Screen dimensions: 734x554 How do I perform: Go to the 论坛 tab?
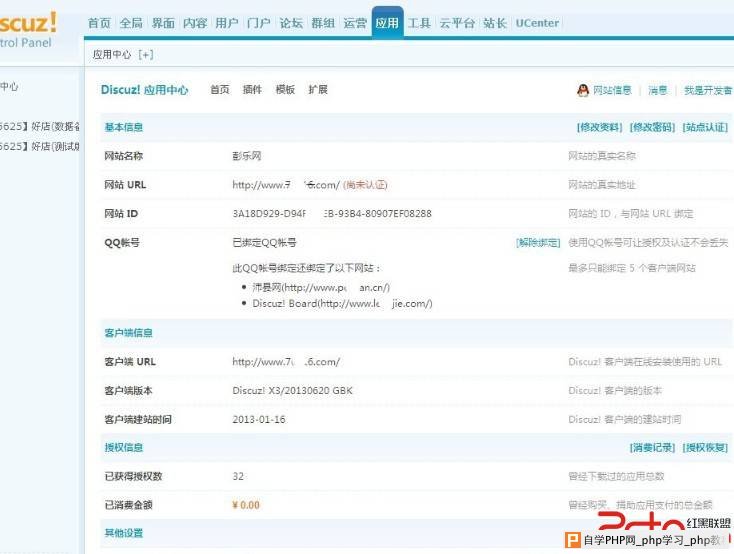coord(291,23)
